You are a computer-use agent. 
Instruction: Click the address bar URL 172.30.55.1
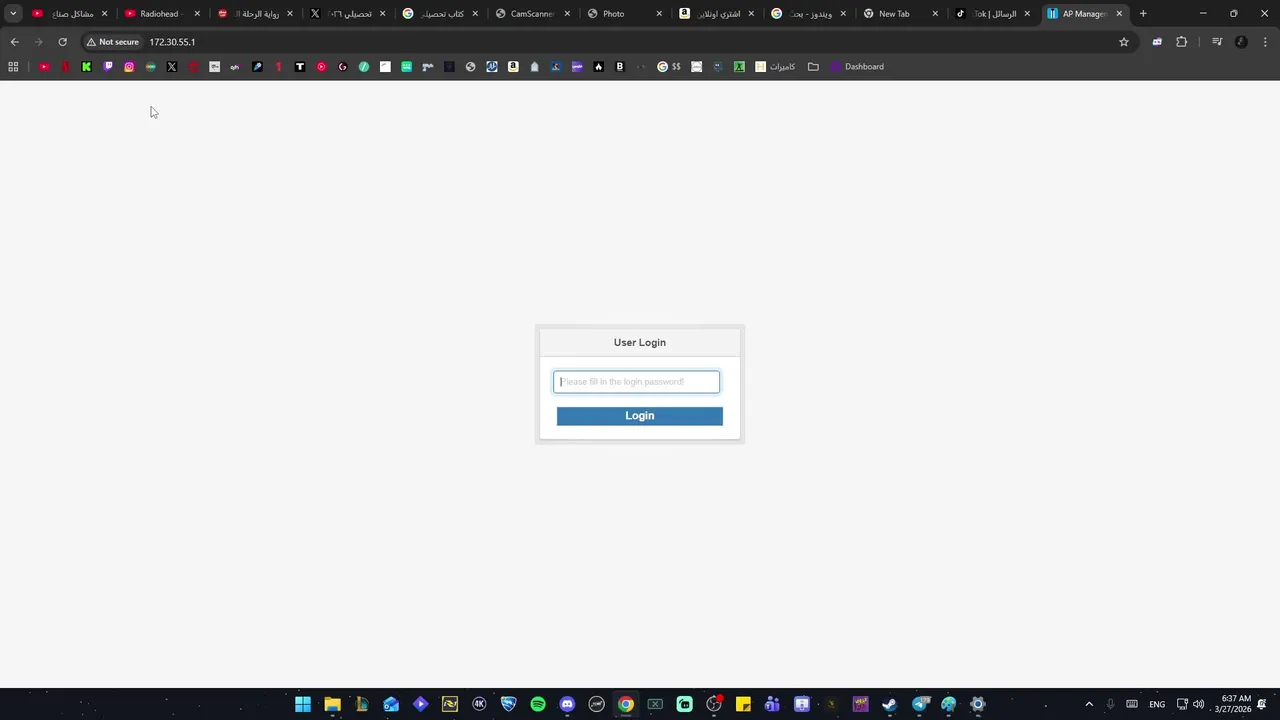[172, 42]
